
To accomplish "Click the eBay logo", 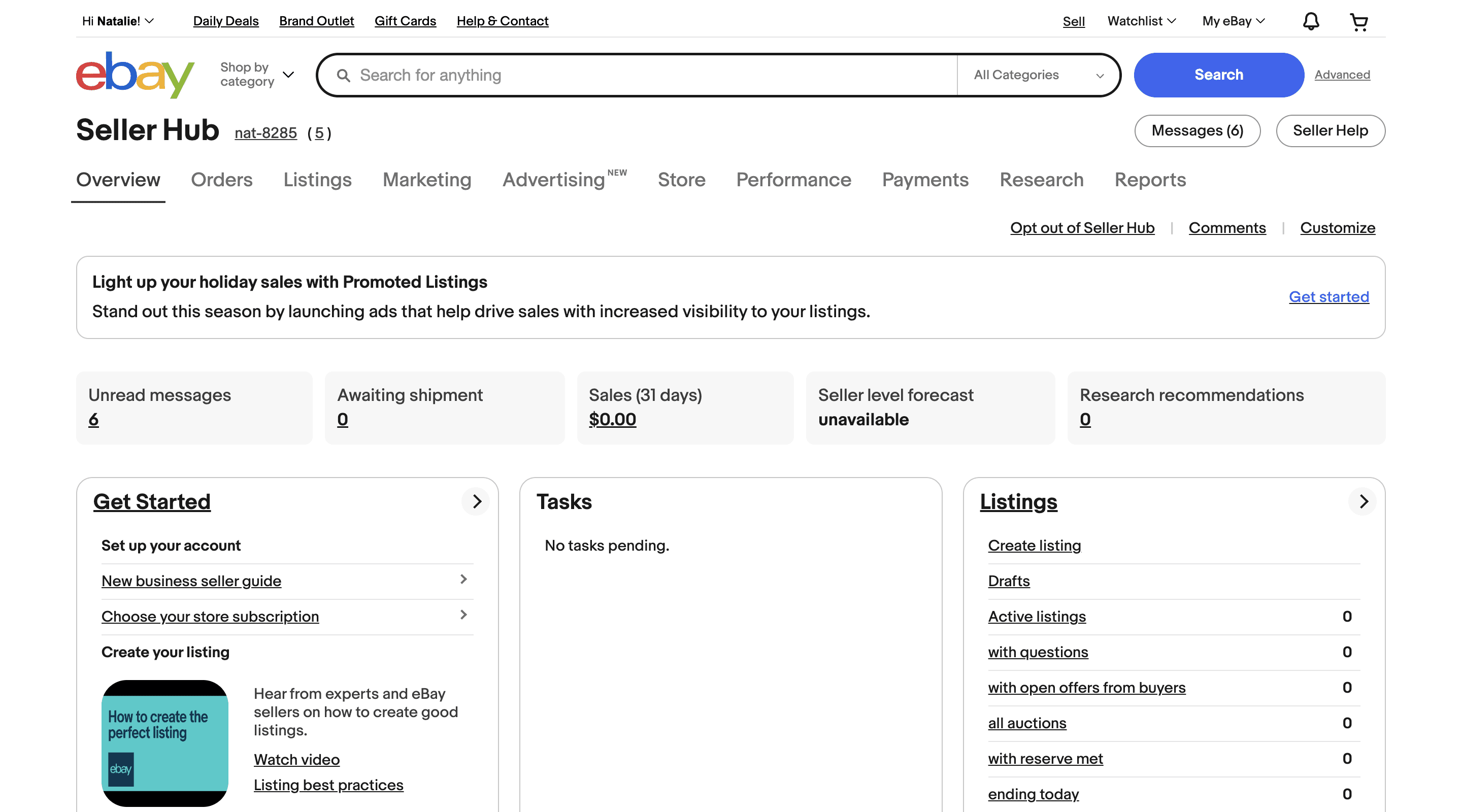I will (135, 74).
